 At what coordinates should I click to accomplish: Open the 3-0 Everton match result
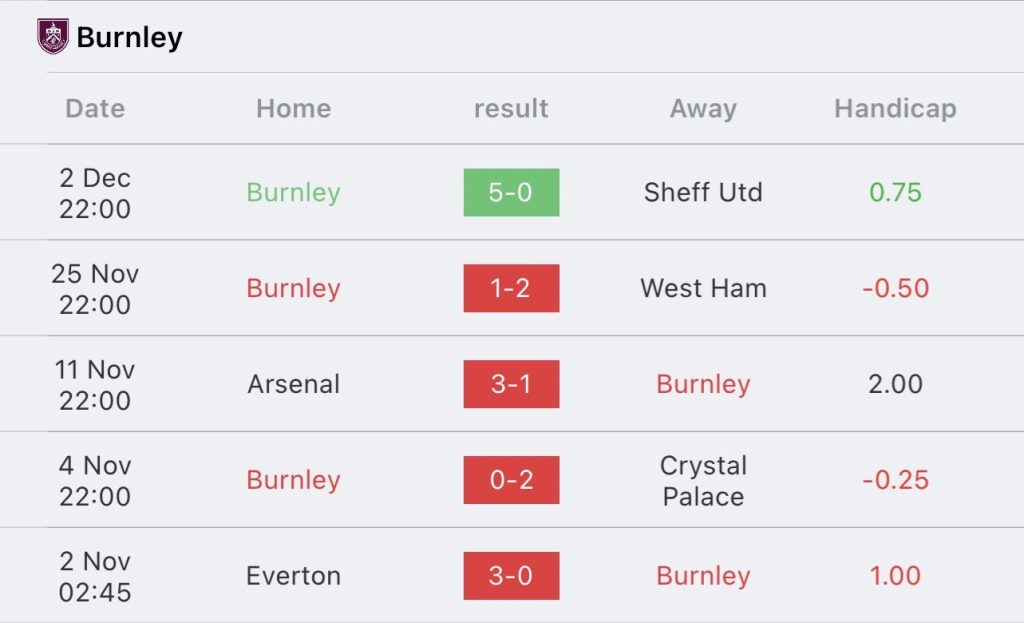coord(511,576)
